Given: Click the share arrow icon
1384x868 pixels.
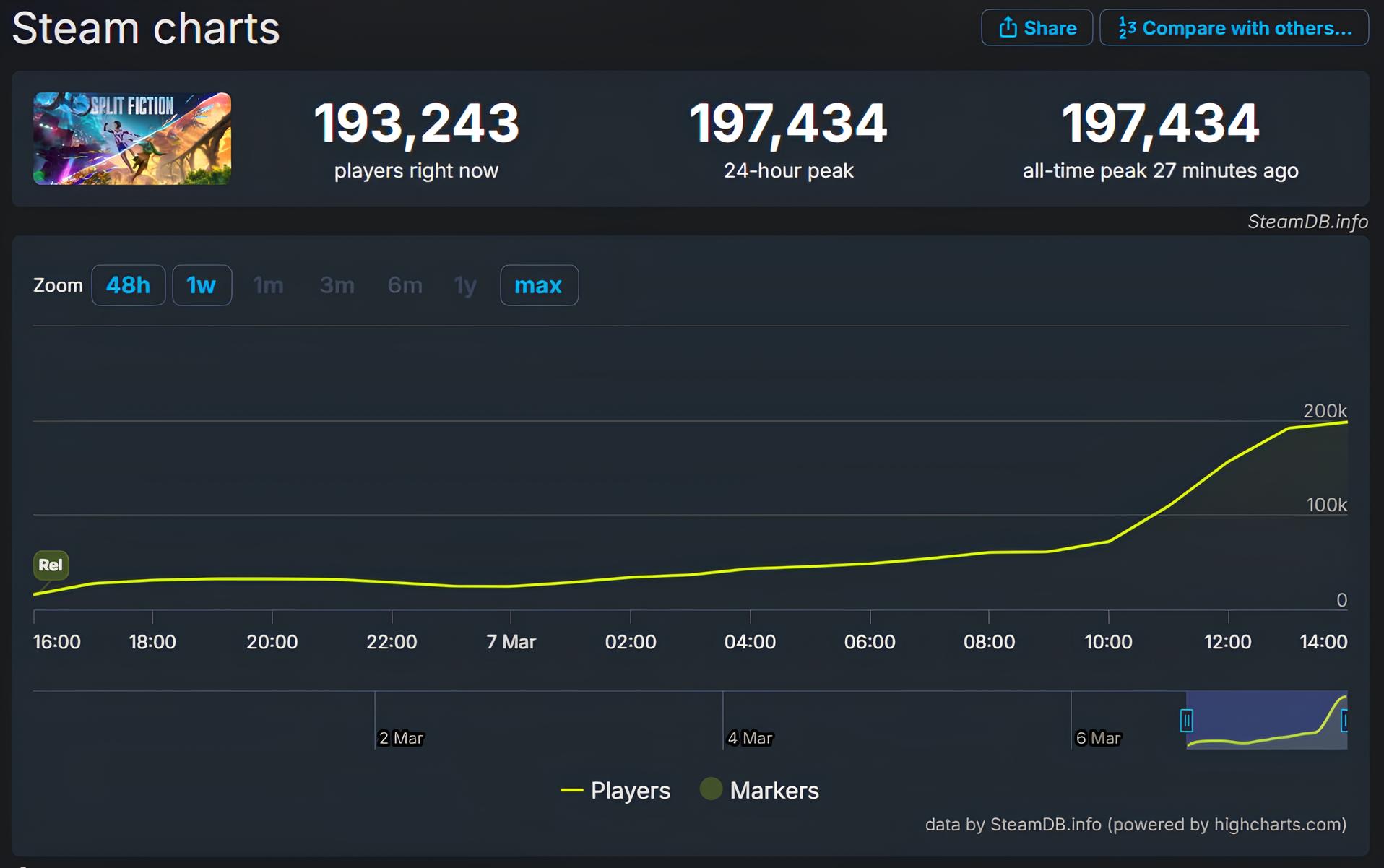Looking at the screenshot, I should [1008, 28].
